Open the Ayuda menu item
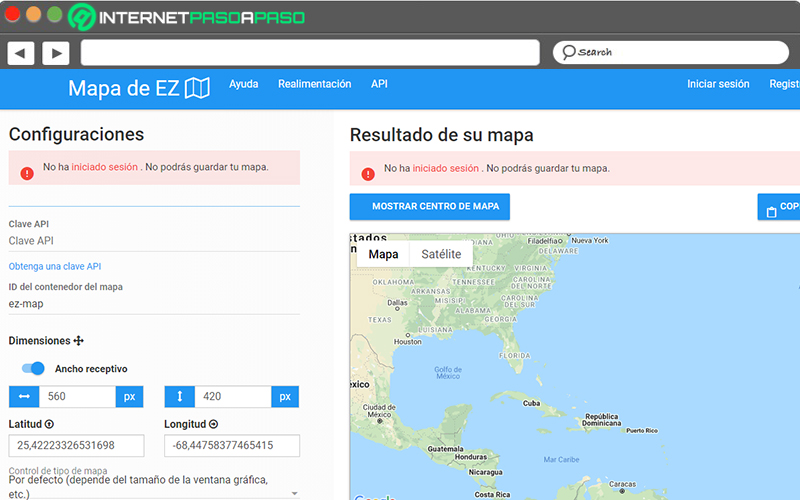This screenshot has height=500, width=800. (x=243, y=84)
